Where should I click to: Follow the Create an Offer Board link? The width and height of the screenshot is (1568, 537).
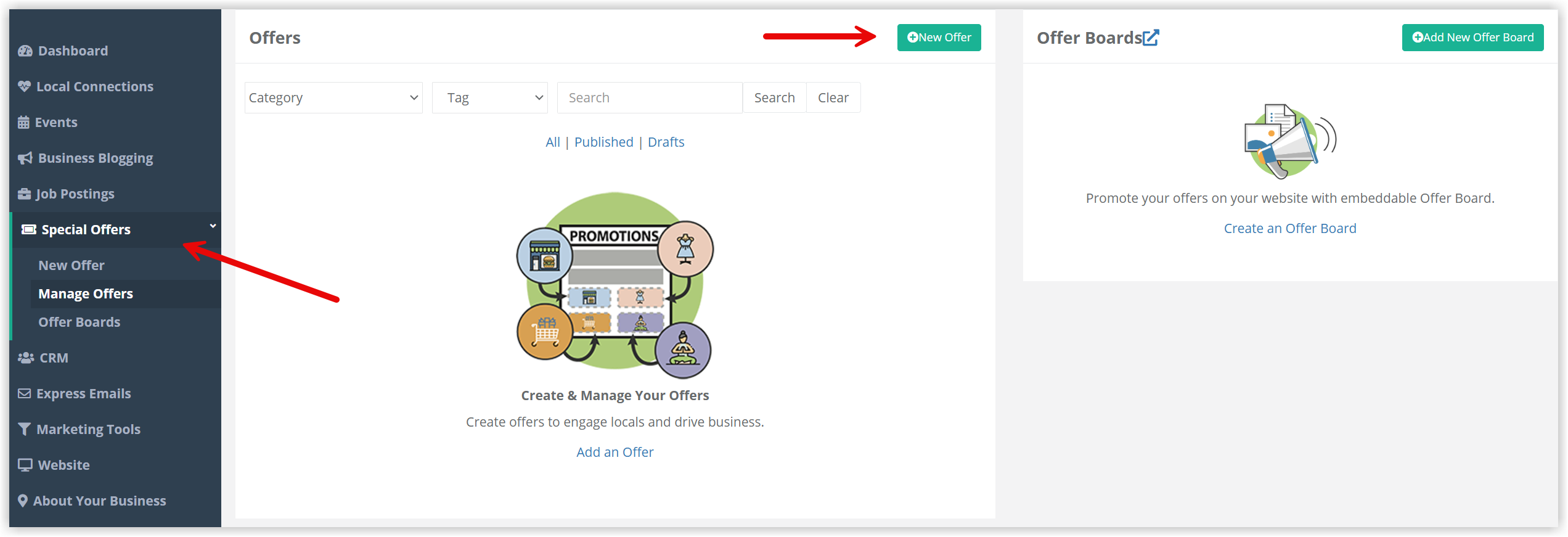[x=1290, y=229]
